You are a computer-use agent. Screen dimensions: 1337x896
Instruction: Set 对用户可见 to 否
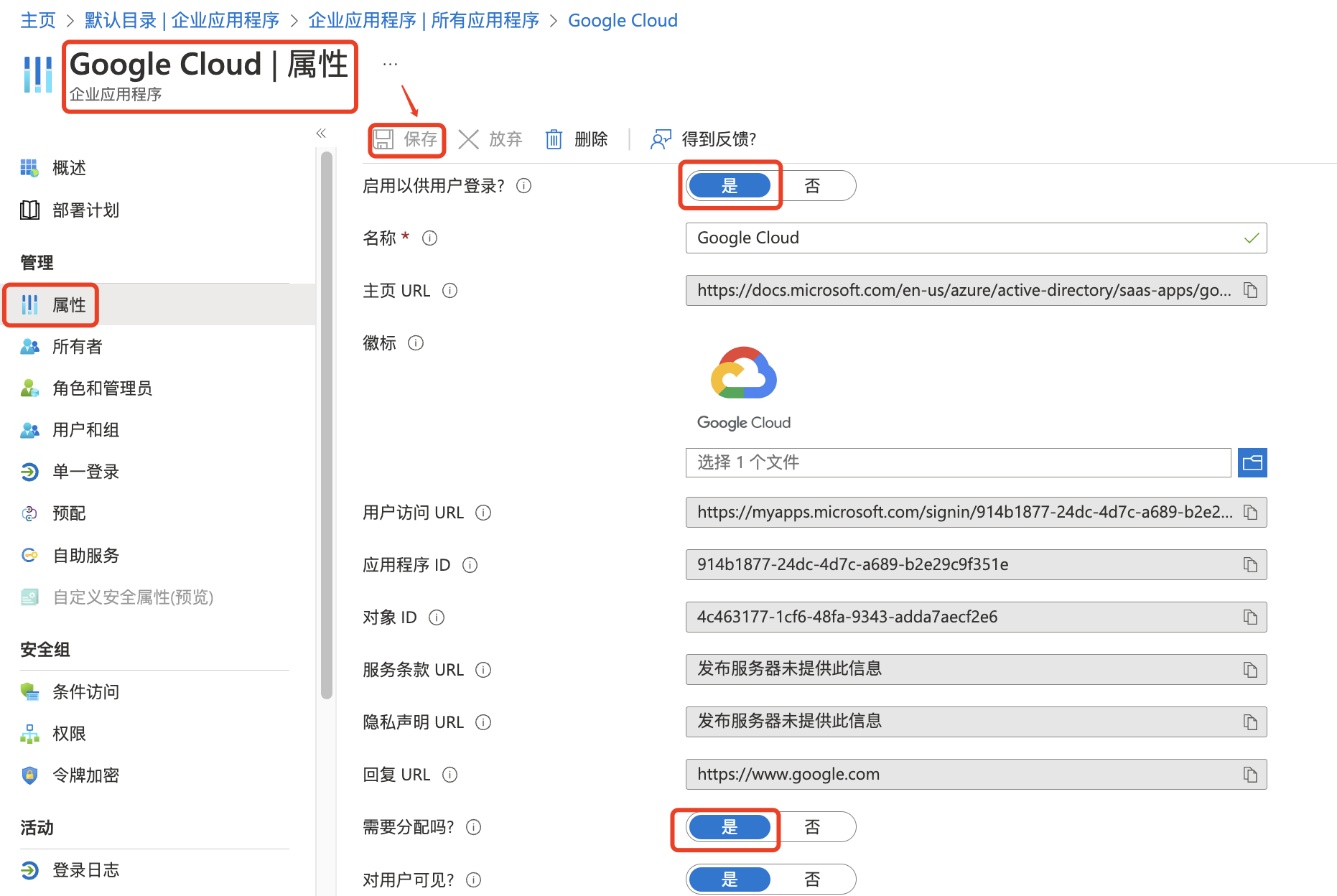pos(812,879)
